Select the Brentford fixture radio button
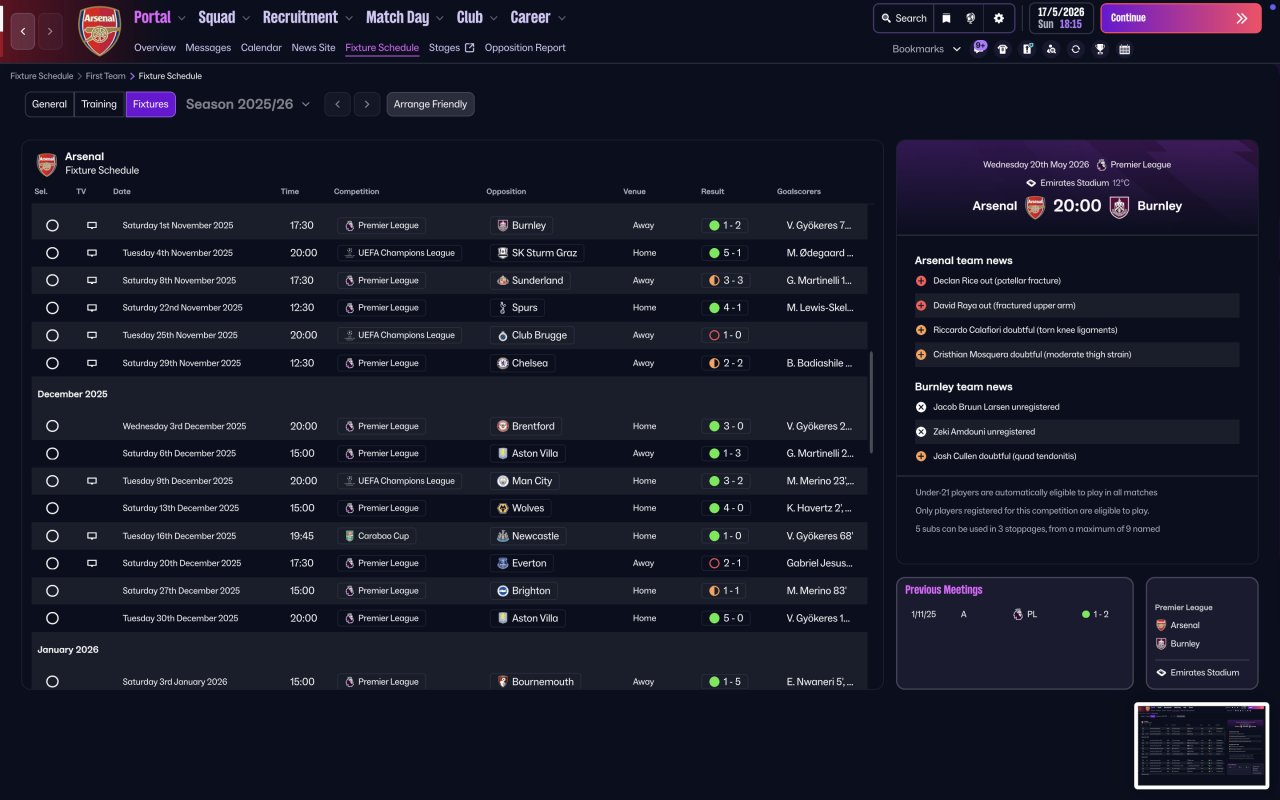Image resolution: width=1280 pixels, height=800 pixels. tap(52, 426)
